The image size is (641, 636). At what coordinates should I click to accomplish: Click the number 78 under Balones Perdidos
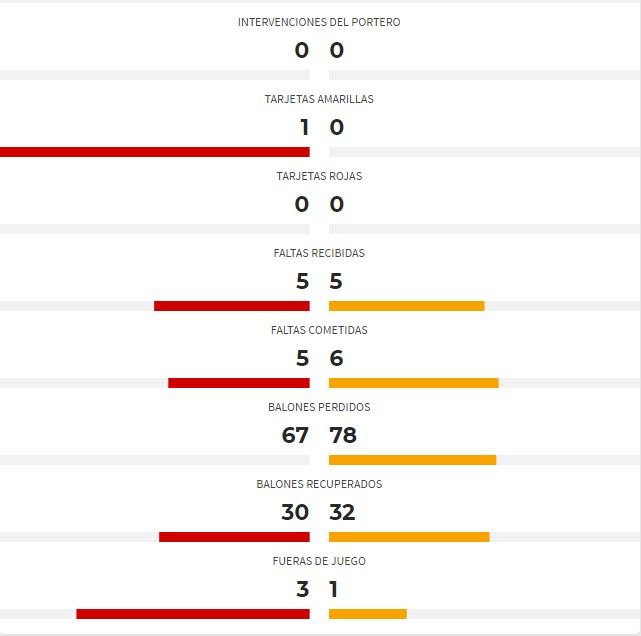343,435
